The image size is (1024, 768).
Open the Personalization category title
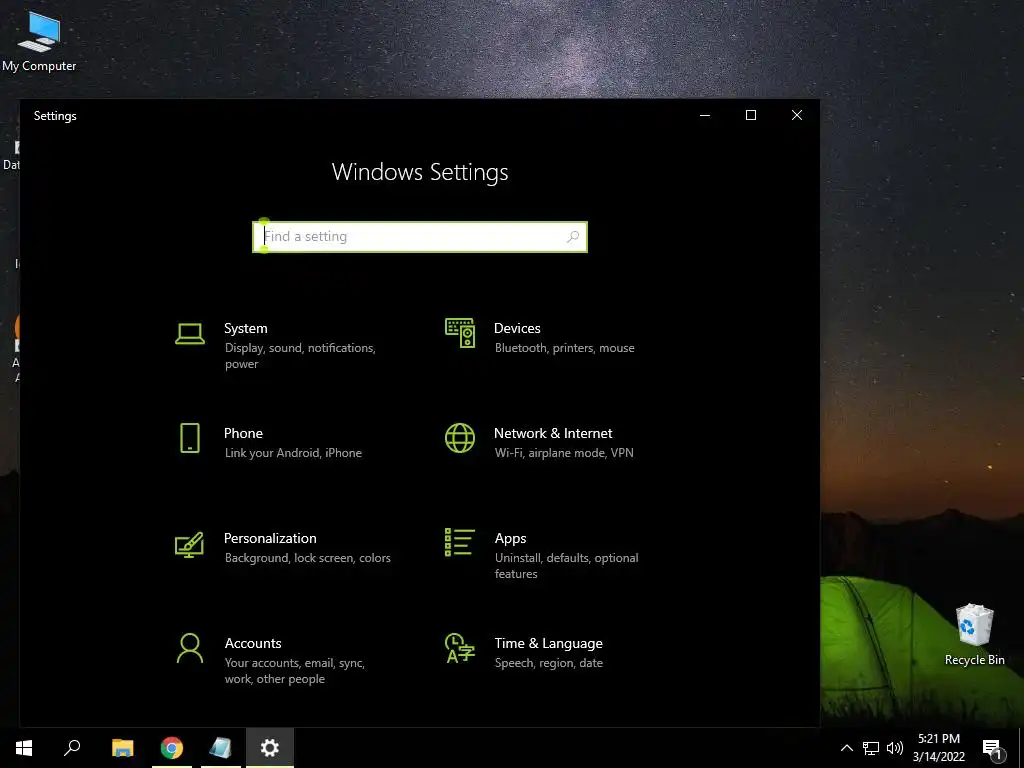tap(270, 538)
